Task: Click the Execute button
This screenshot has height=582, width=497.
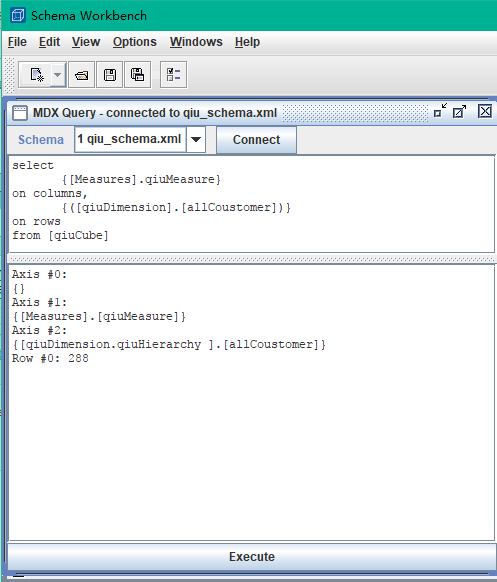Action: click(x=252, y=556)
